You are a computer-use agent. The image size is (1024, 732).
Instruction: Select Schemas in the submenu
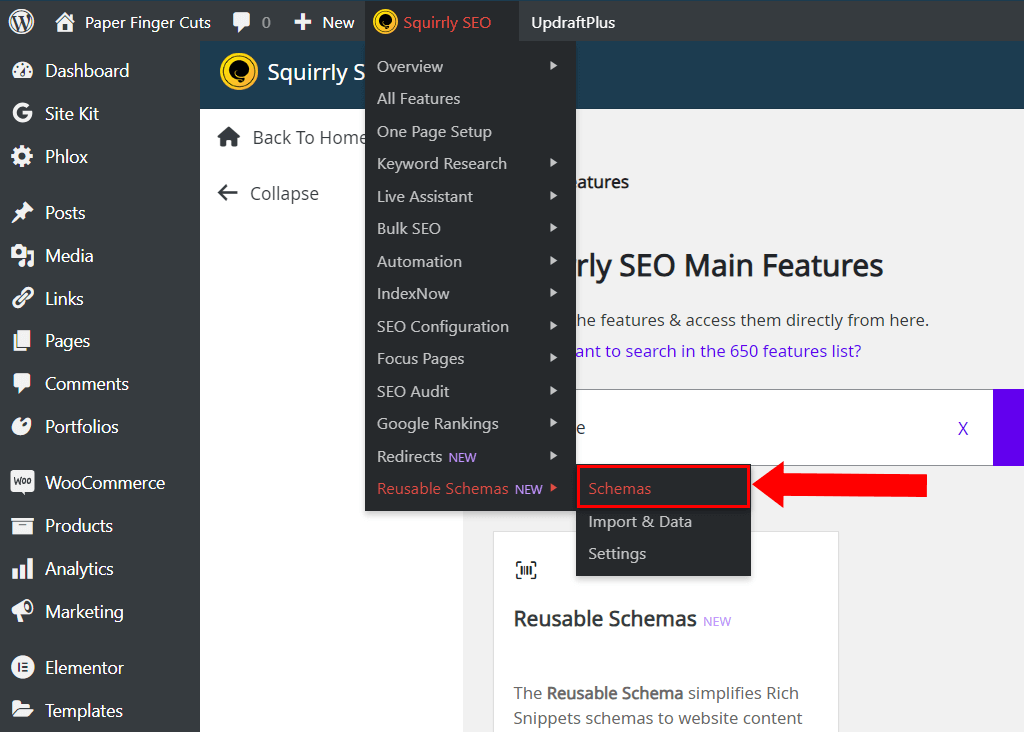664,488
